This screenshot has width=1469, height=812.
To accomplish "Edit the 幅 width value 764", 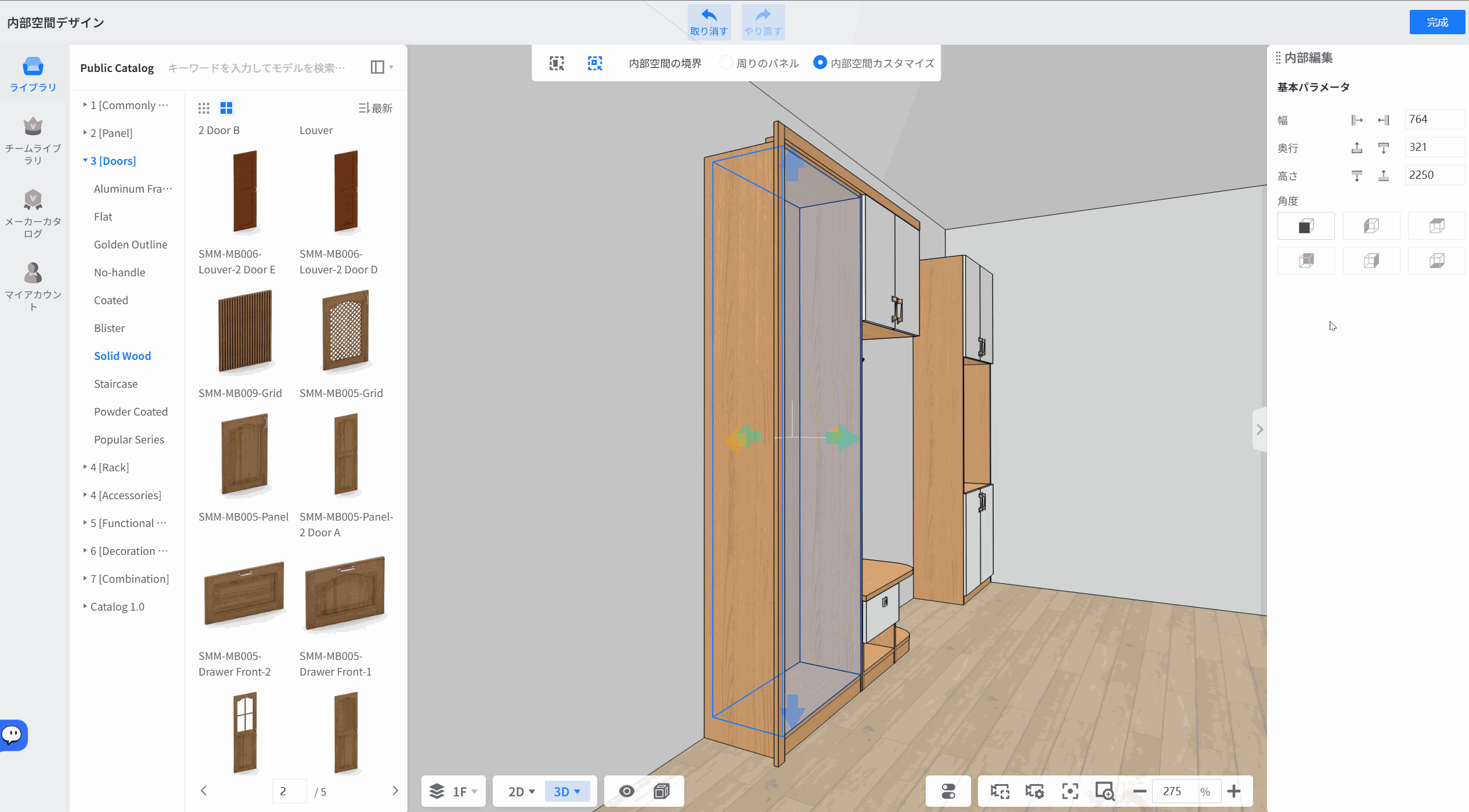I will [1434, 120].
